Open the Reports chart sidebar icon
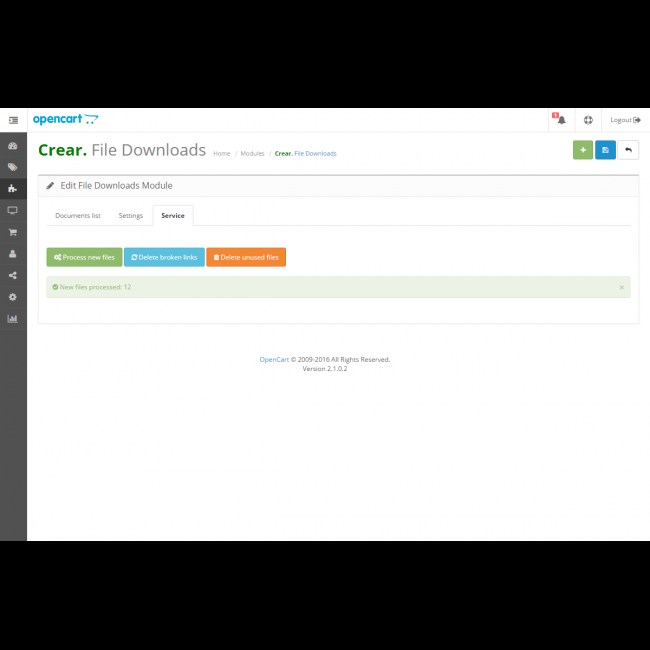650x650 pixels. tap(13, 319)
